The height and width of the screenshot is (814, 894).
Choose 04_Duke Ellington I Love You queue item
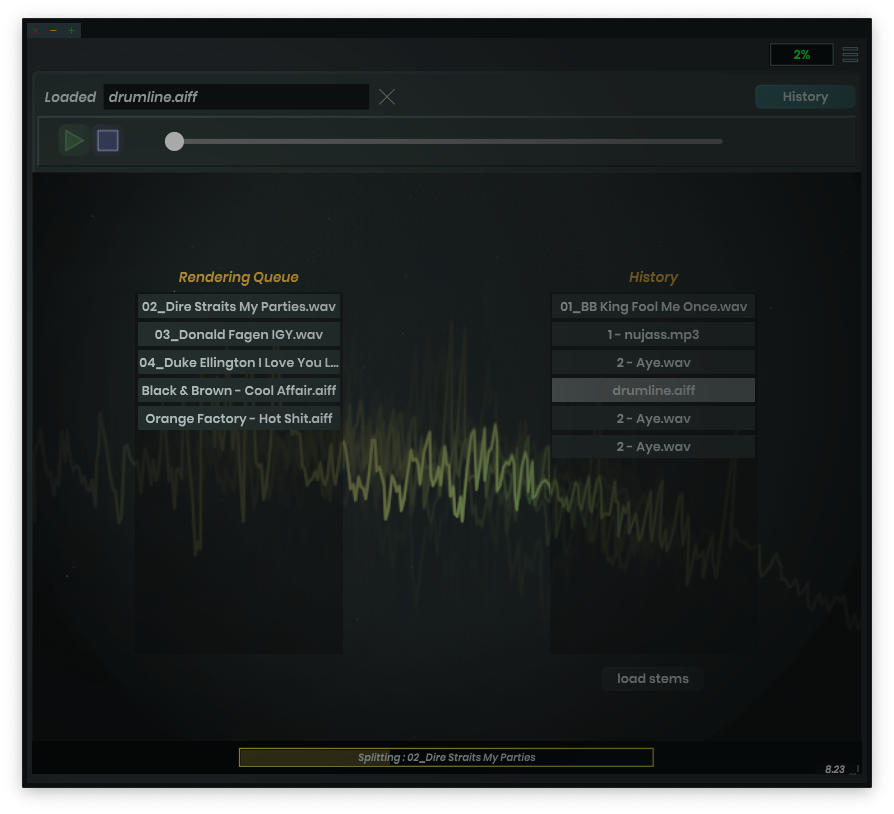coord(239,363)
